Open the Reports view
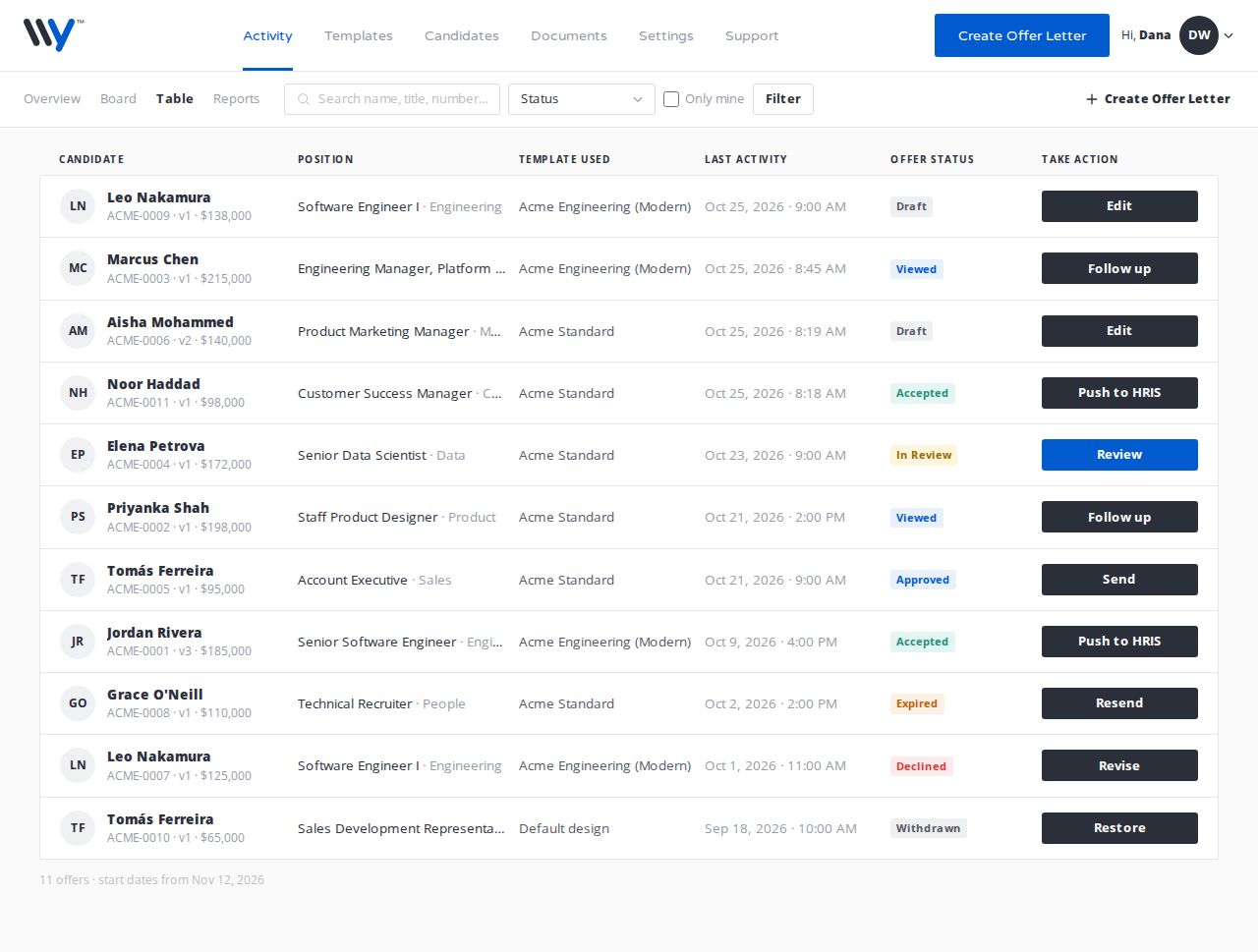This screenshot has height=952, width=1258. 236,99
